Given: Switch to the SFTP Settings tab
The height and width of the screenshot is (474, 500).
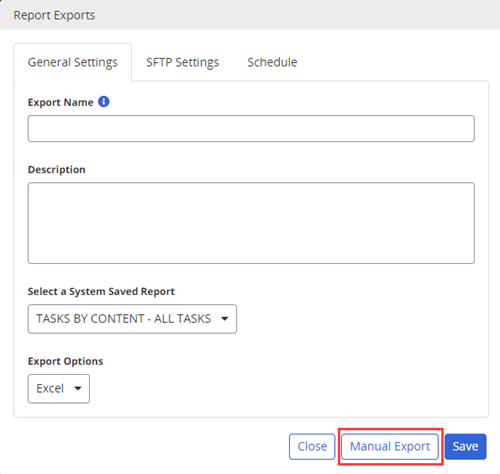Looking at the screenshot, I should click(182, 62).
